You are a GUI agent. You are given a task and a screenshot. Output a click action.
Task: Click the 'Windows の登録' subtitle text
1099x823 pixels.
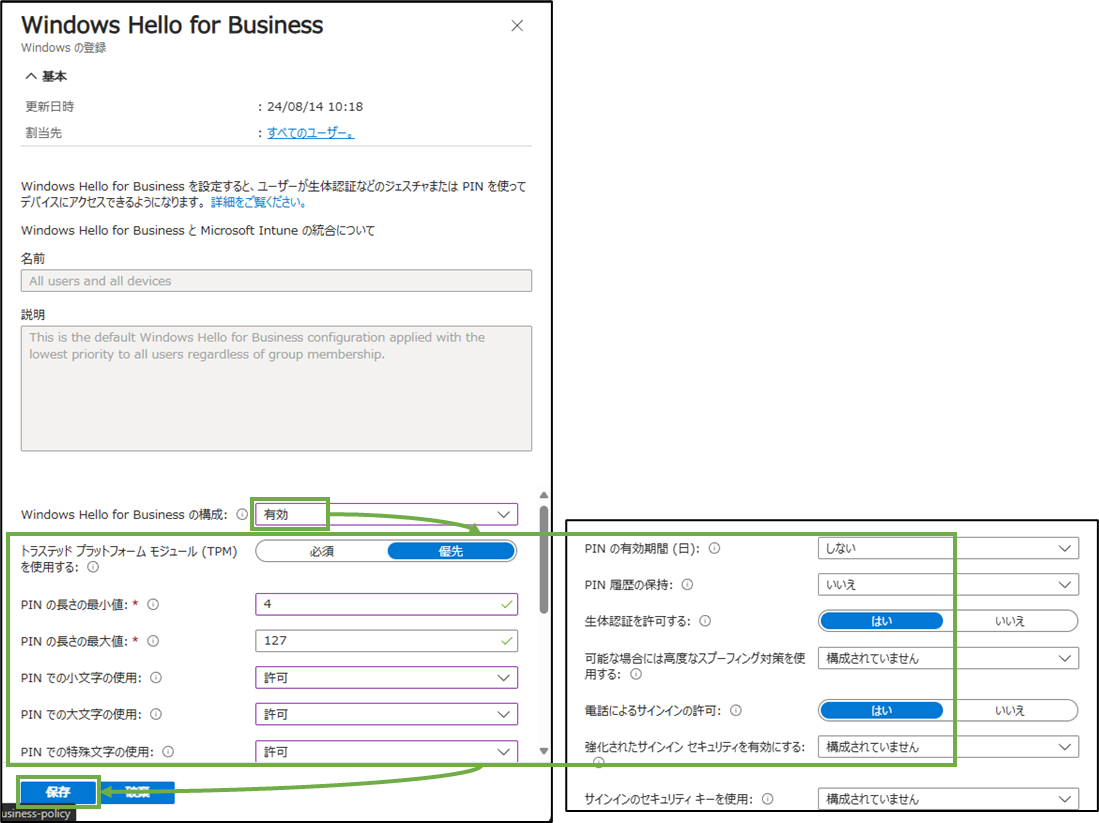64,48
